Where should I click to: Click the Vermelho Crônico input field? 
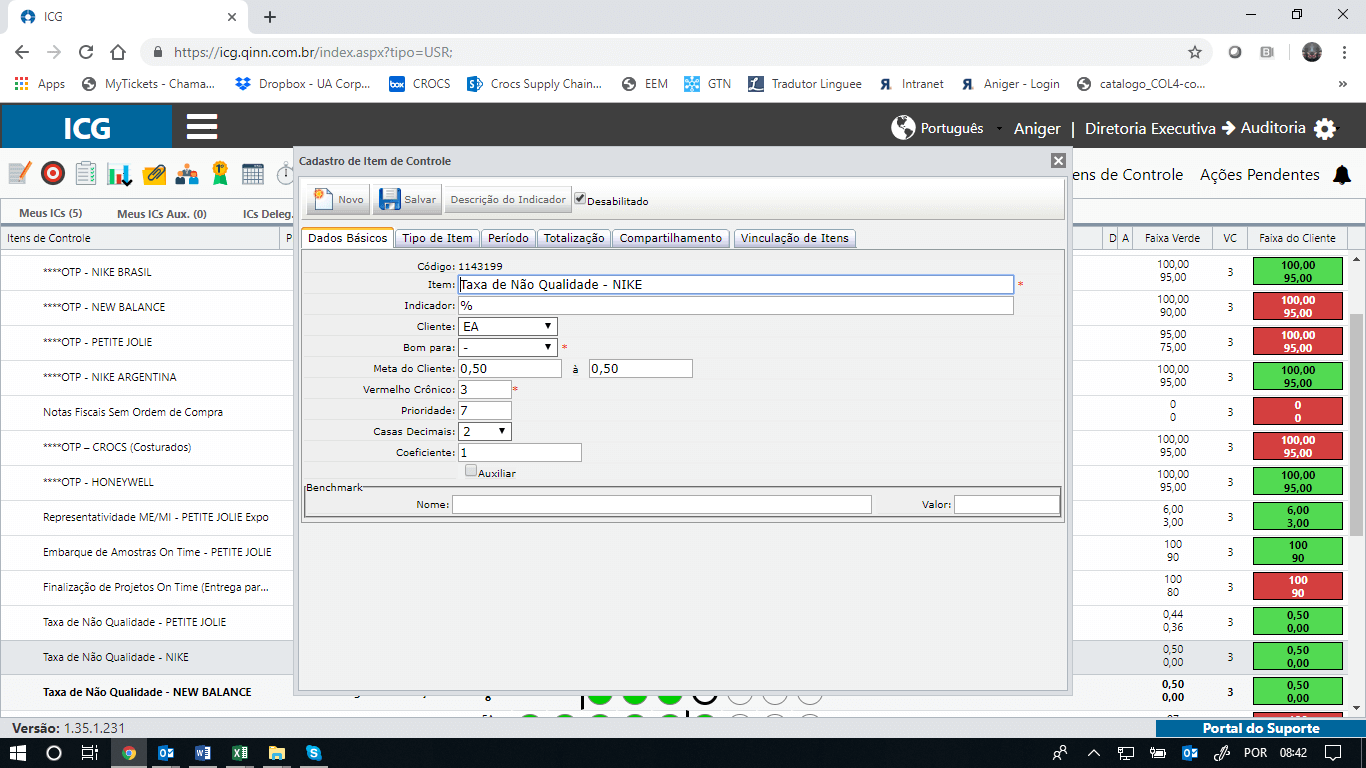click(485, 389)
